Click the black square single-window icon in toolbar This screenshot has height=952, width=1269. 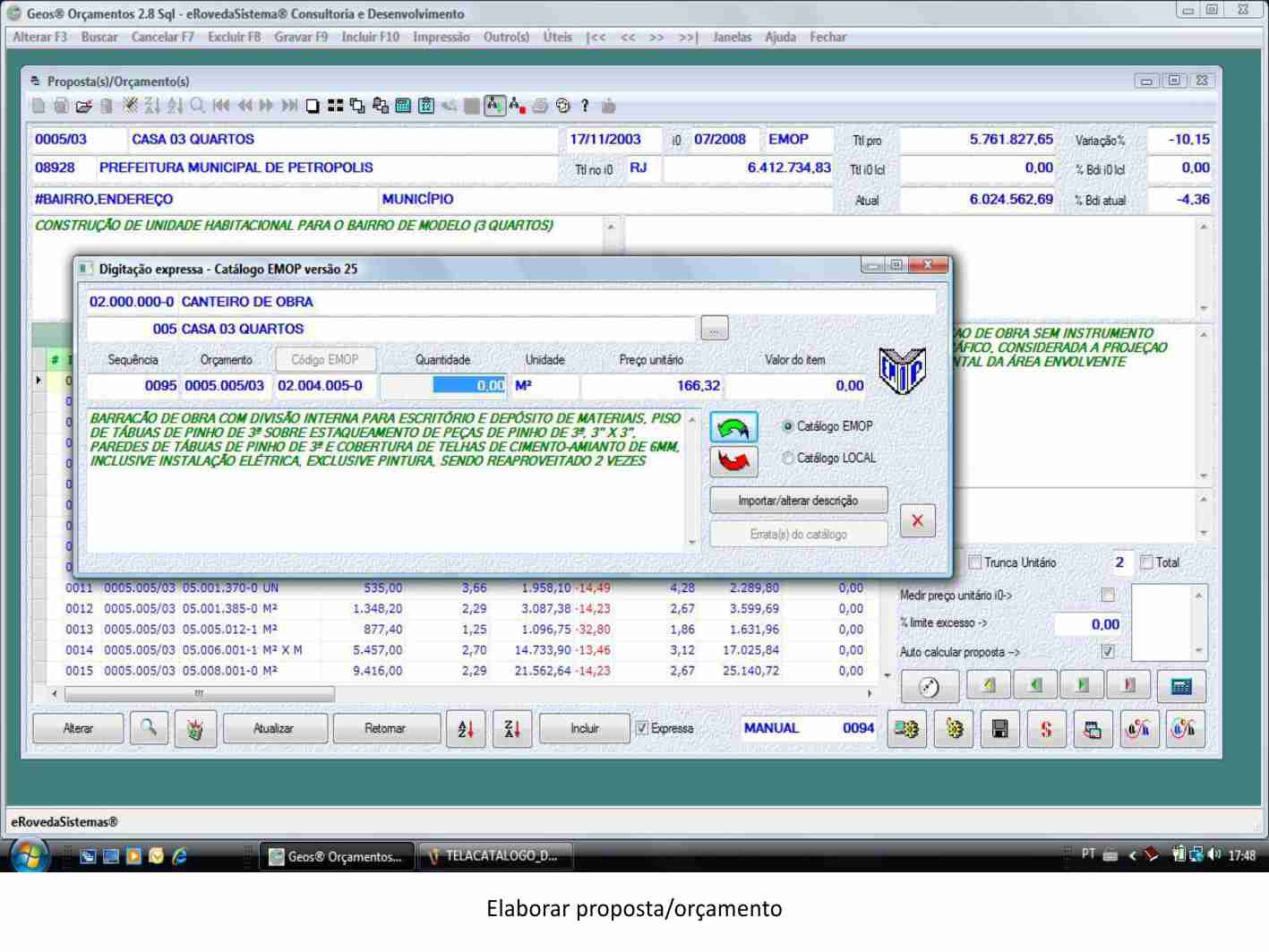[x=312, y=106]
